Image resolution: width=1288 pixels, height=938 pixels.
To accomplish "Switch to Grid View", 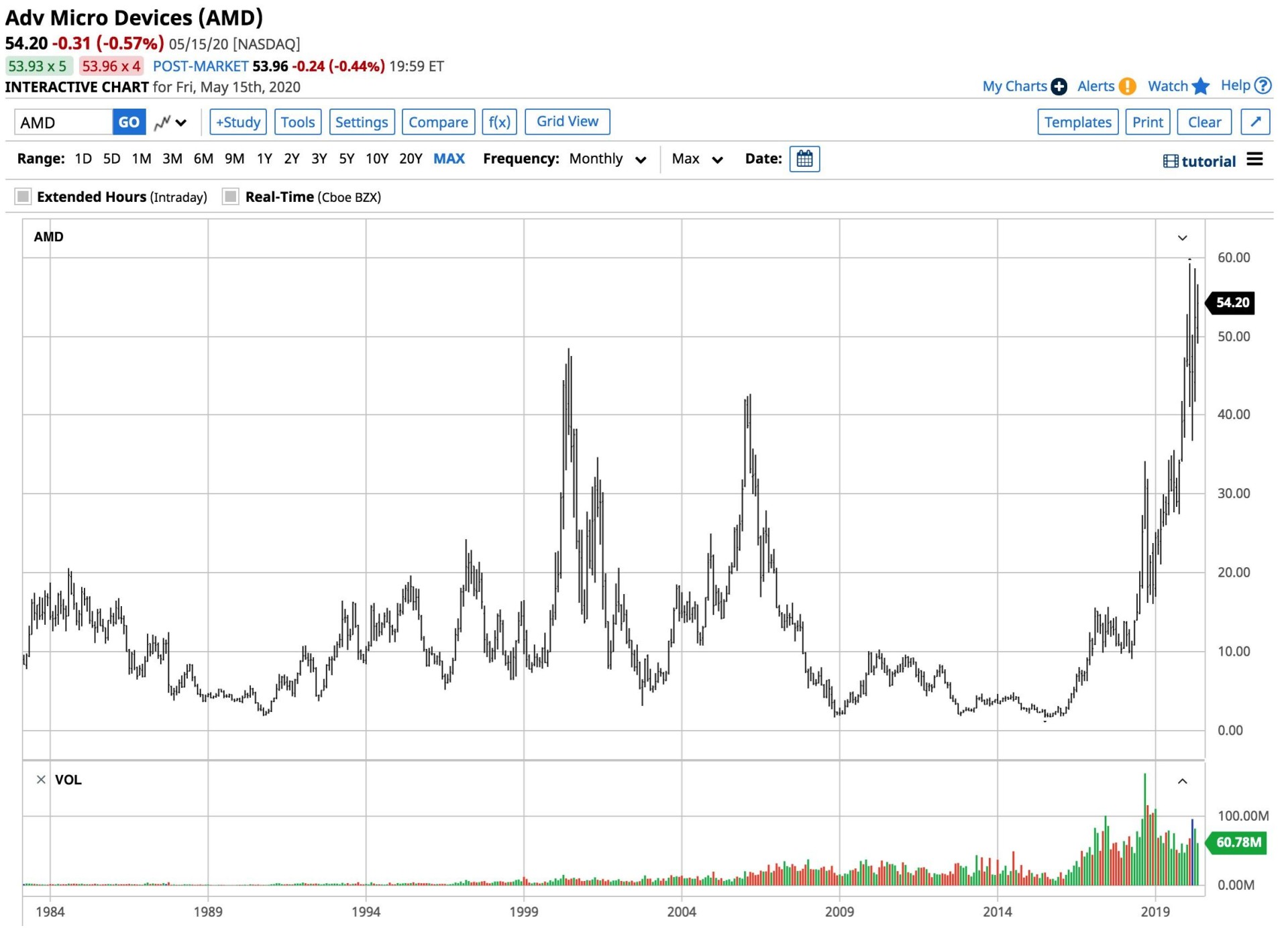I will pos(567,121).
